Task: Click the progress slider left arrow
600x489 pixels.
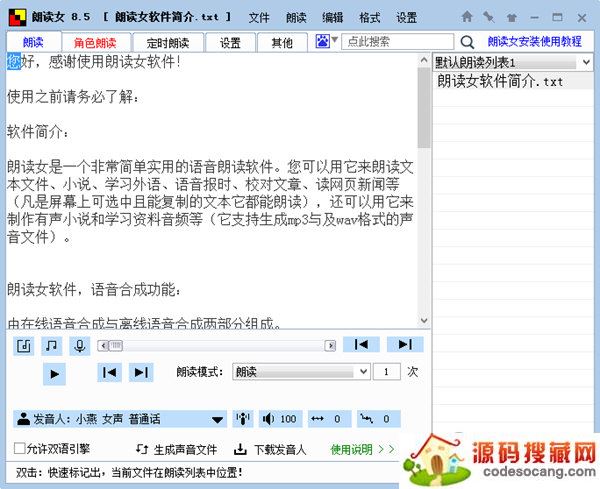Action: click(x=103, y=346)
